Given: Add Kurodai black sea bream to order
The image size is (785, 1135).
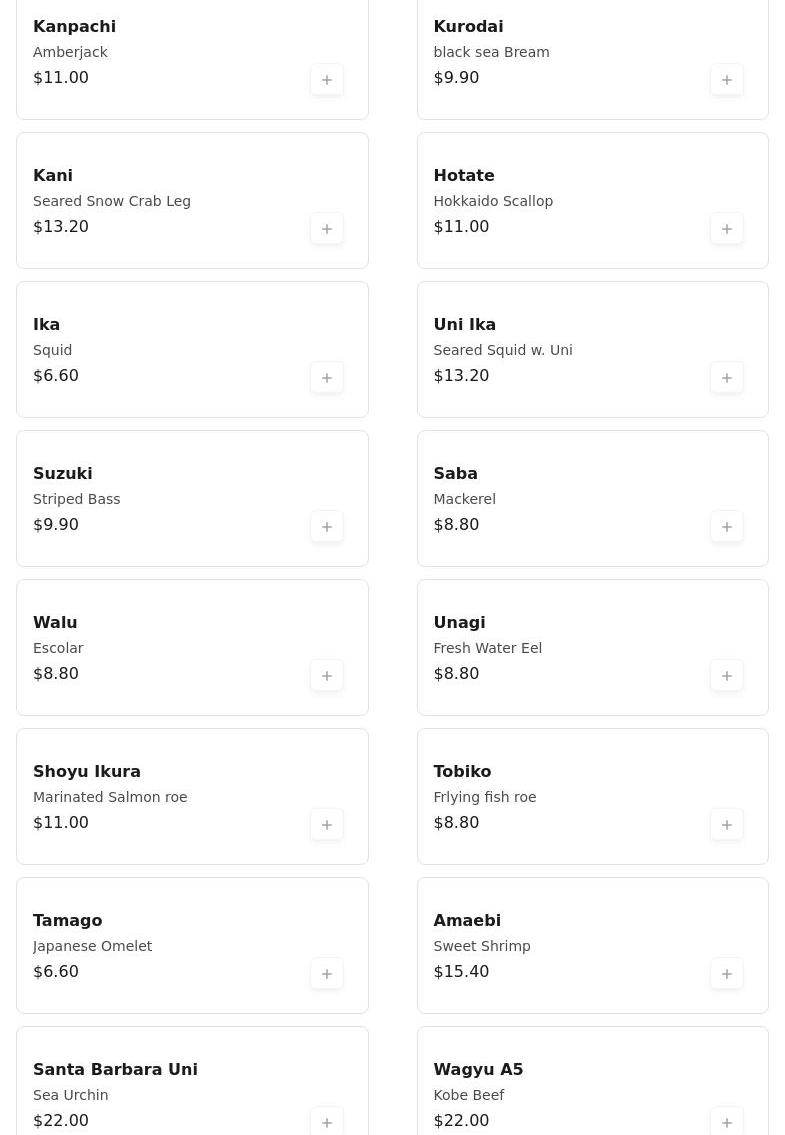Looking at the screenshot, I should pos(727,80).
